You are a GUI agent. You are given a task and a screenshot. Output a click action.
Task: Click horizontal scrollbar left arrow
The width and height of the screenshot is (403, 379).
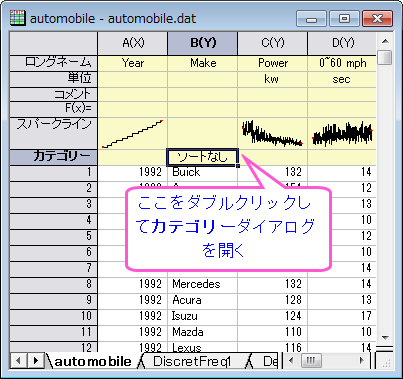(x=291, y=361)
